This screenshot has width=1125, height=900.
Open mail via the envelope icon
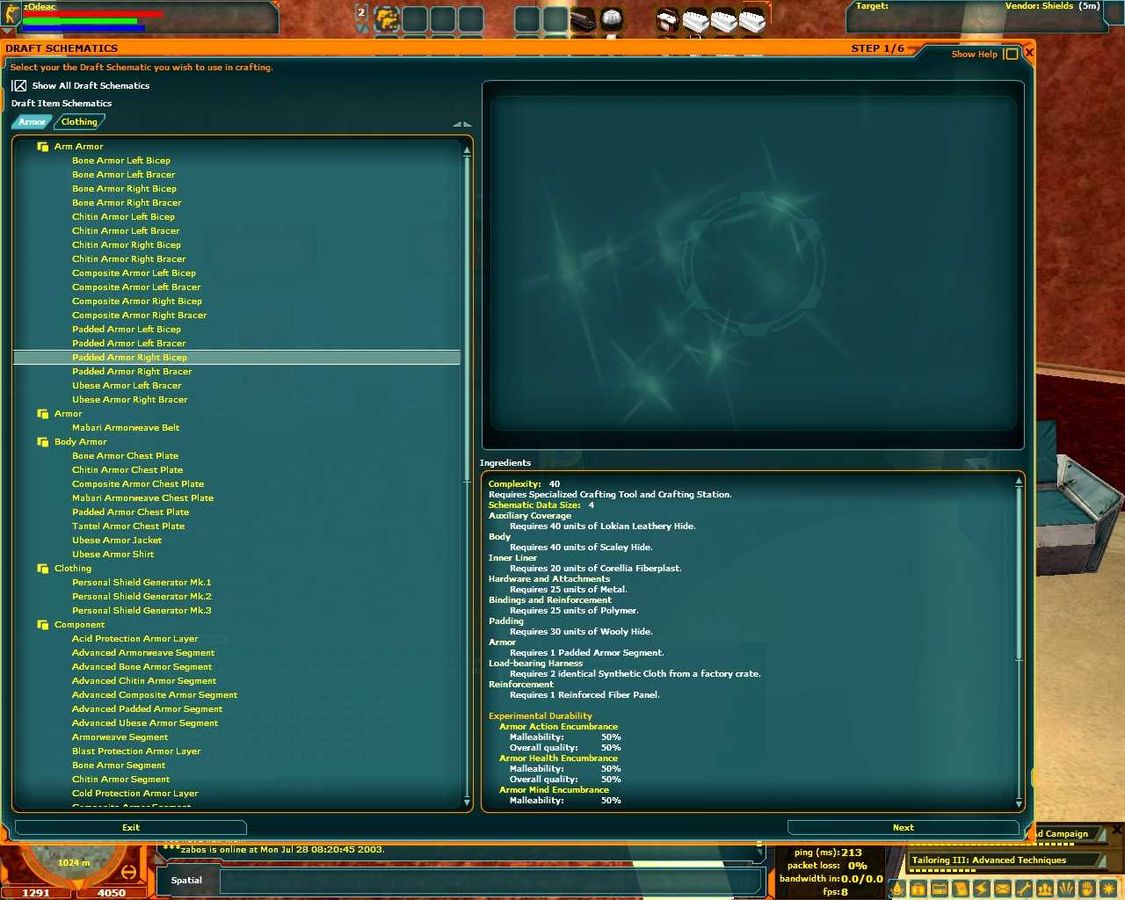(x=1002, y=889)
